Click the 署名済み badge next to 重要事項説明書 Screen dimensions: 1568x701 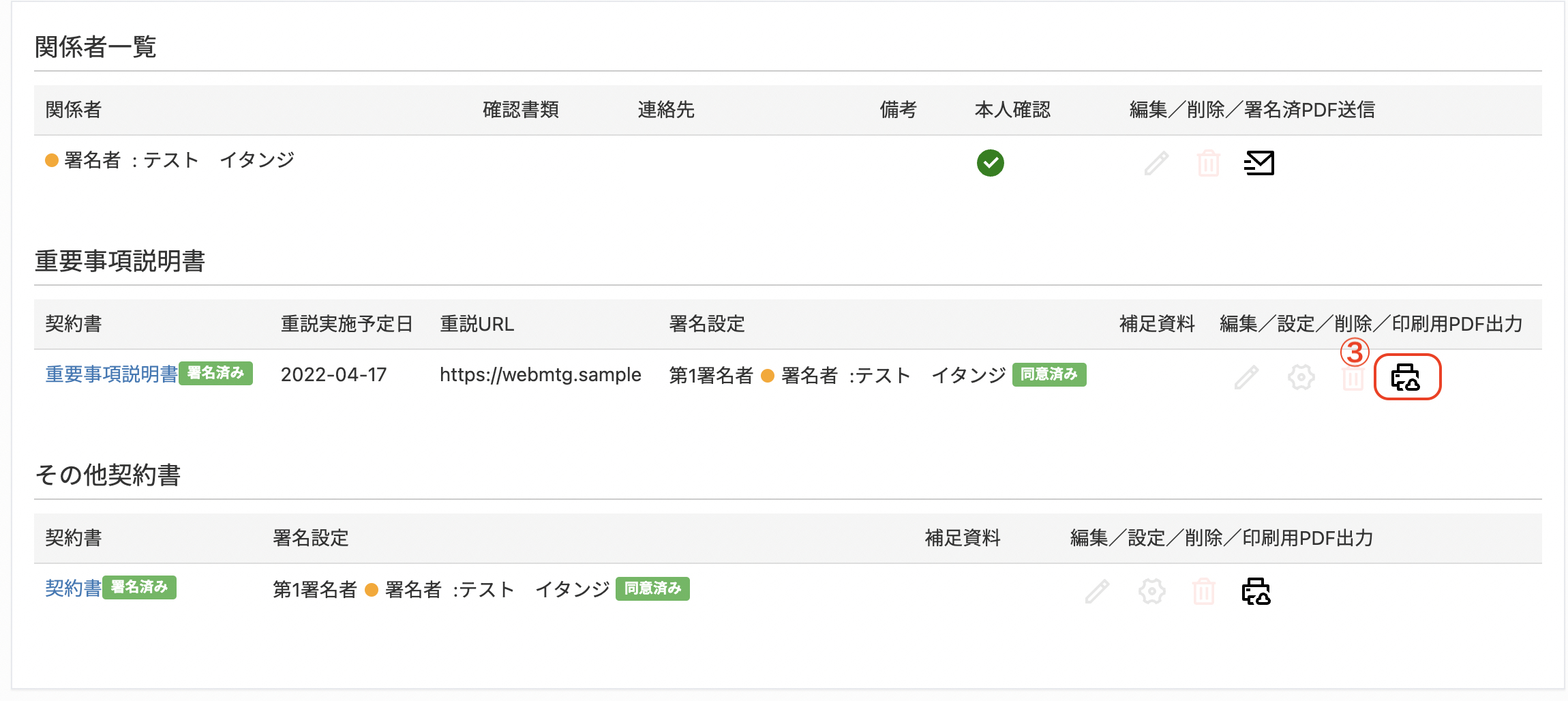tap(215, 373)
